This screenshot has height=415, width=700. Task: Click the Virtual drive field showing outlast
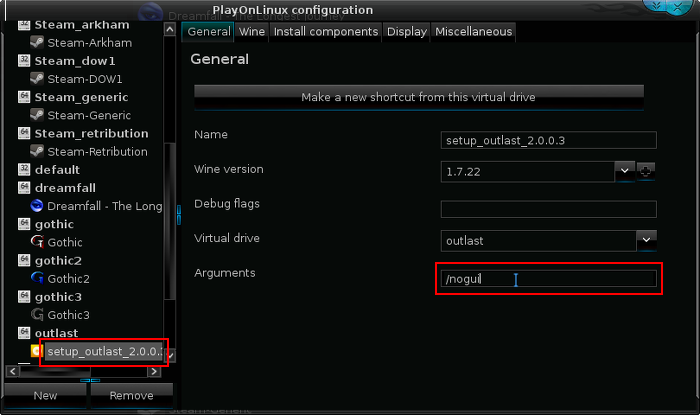(538, 241)
